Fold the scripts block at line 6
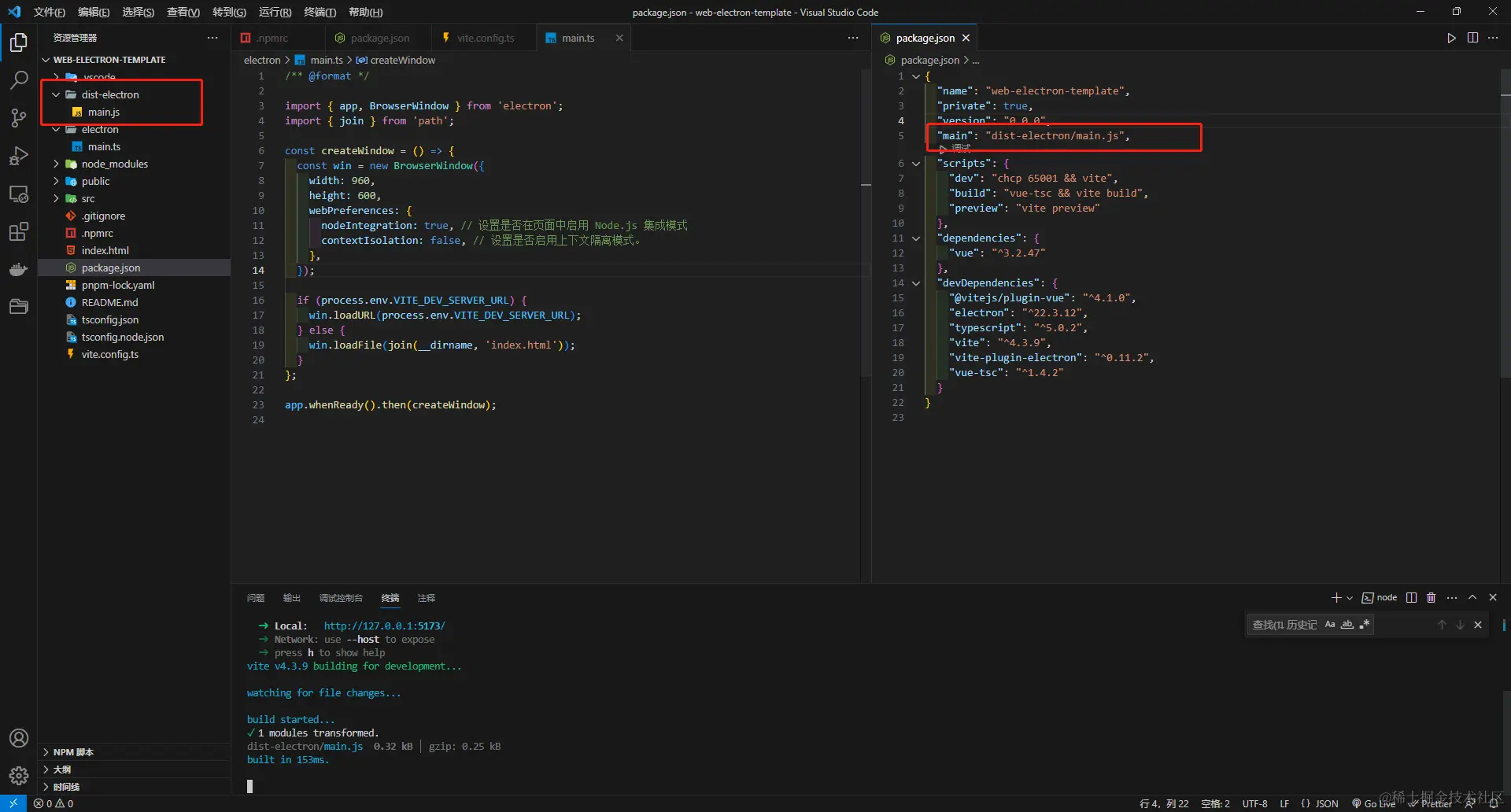Viewport: 1511px width, 812px height. coord(916,164)
